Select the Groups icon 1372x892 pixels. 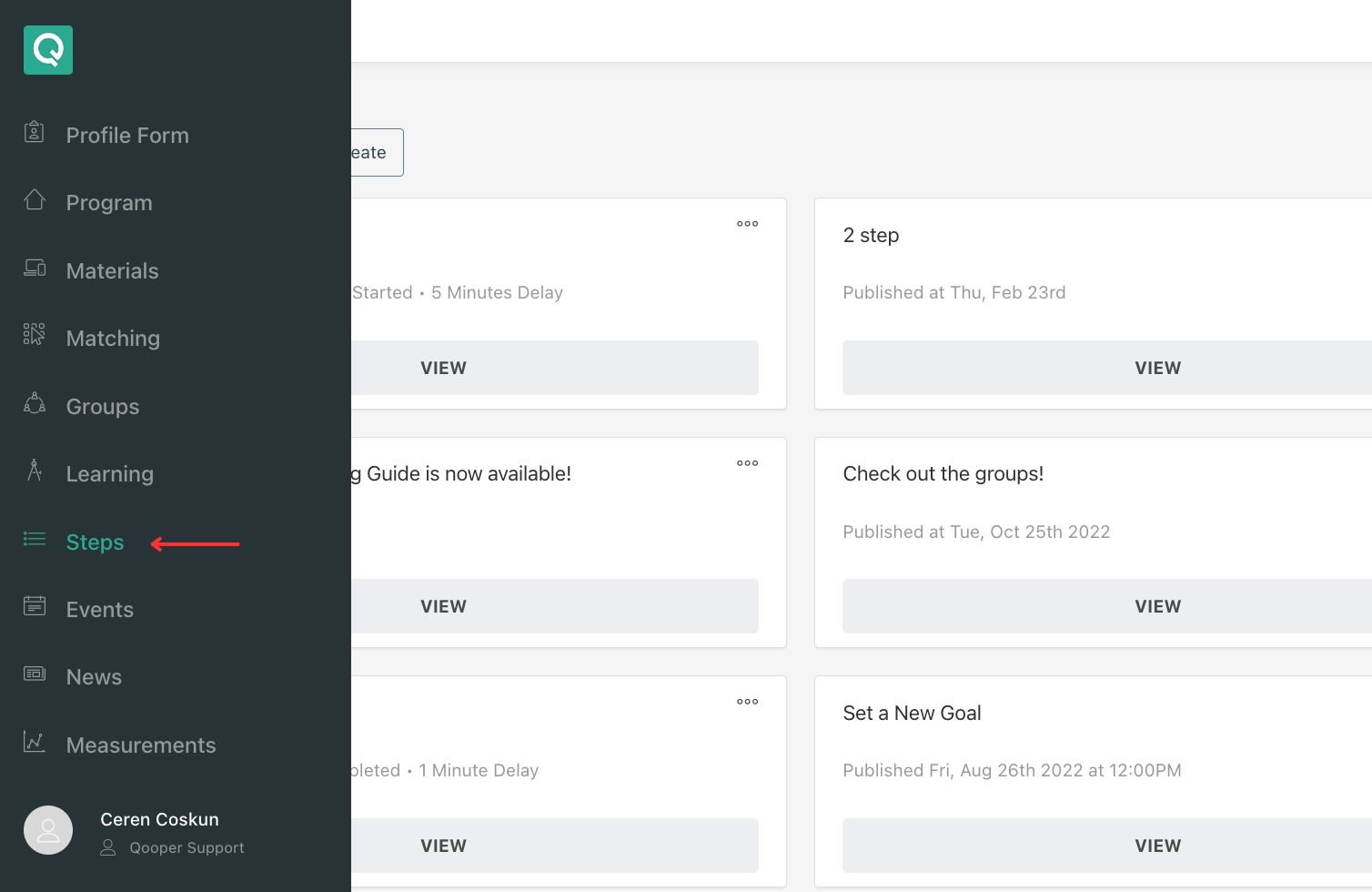[34, 403]
